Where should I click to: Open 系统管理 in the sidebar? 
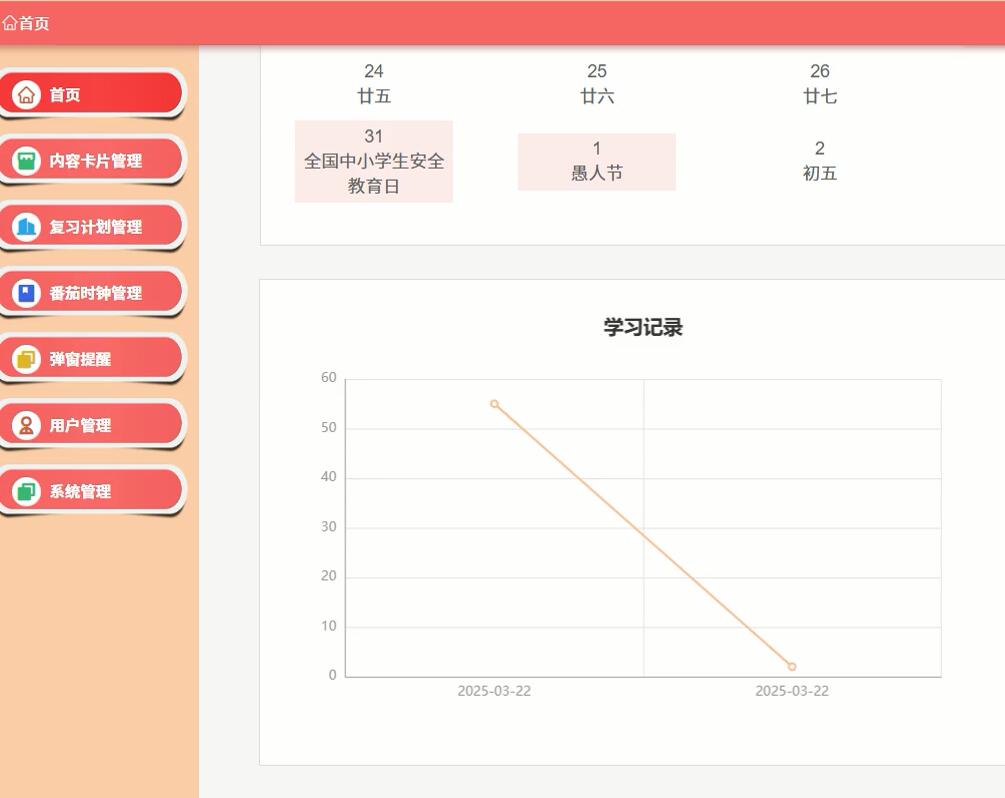click(93, 492)
